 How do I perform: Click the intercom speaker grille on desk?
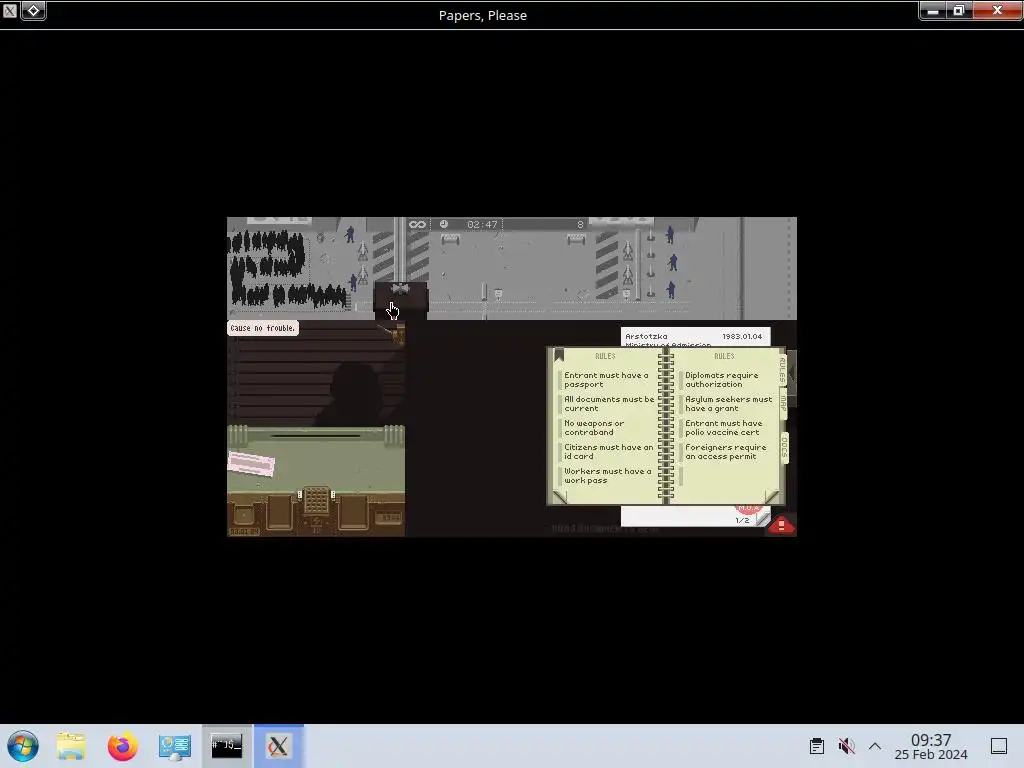[x=317, y=500]
